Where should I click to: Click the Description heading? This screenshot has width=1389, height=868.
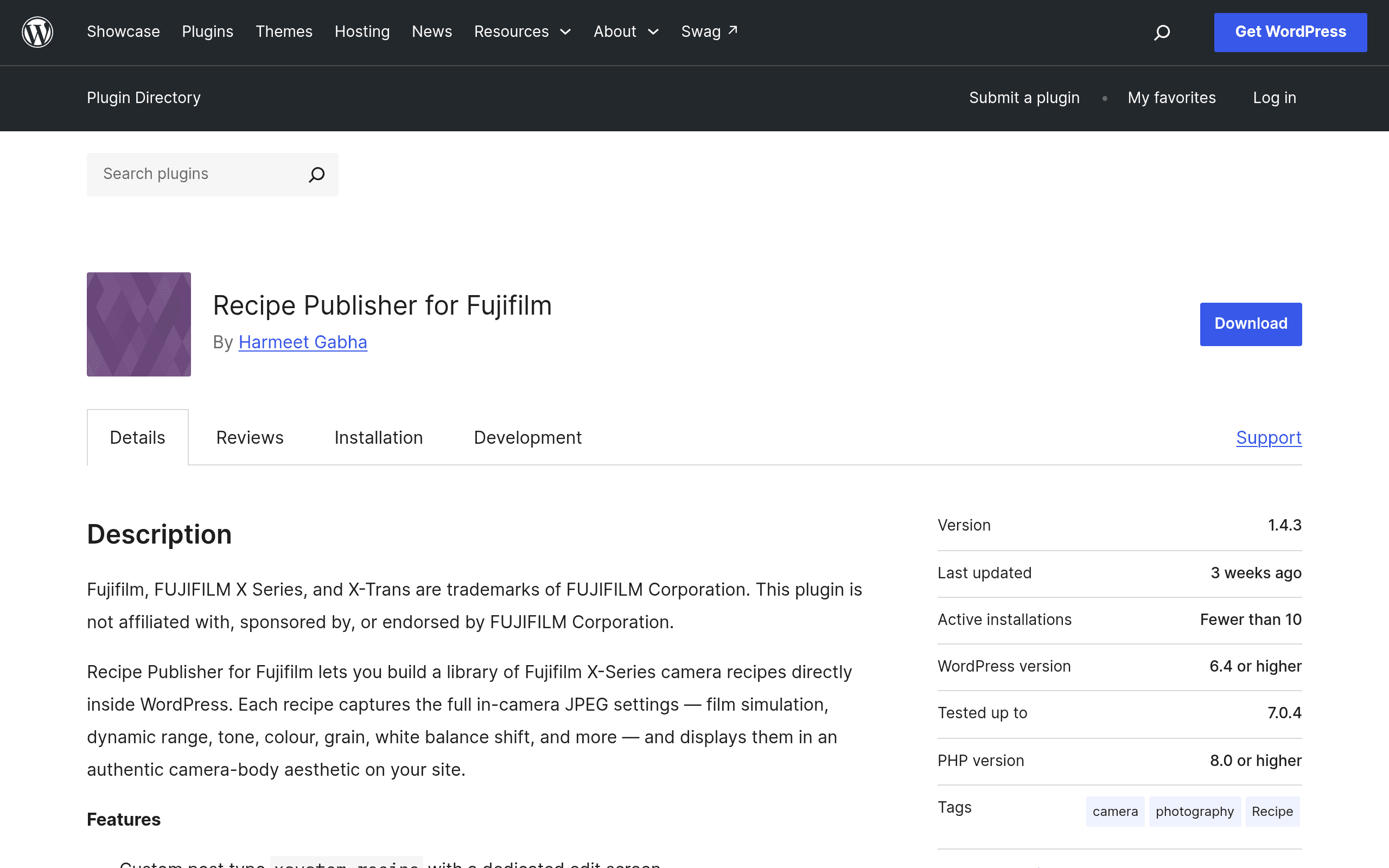click(159, 534)
